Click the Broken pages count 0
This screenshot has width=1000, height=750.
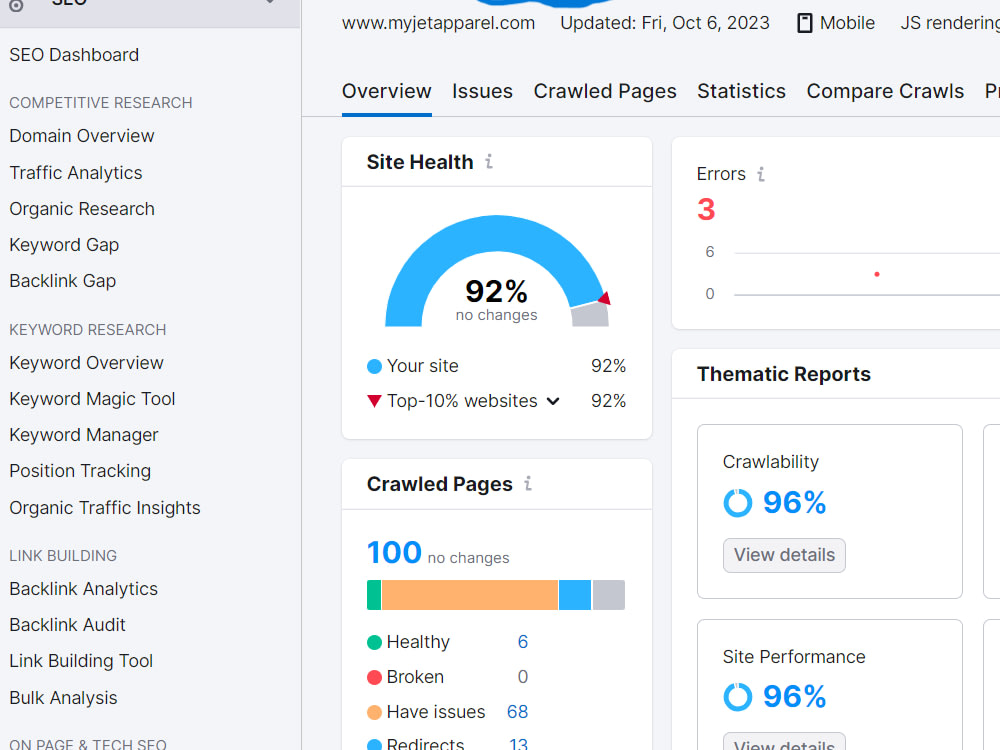[x=522, y=677]
